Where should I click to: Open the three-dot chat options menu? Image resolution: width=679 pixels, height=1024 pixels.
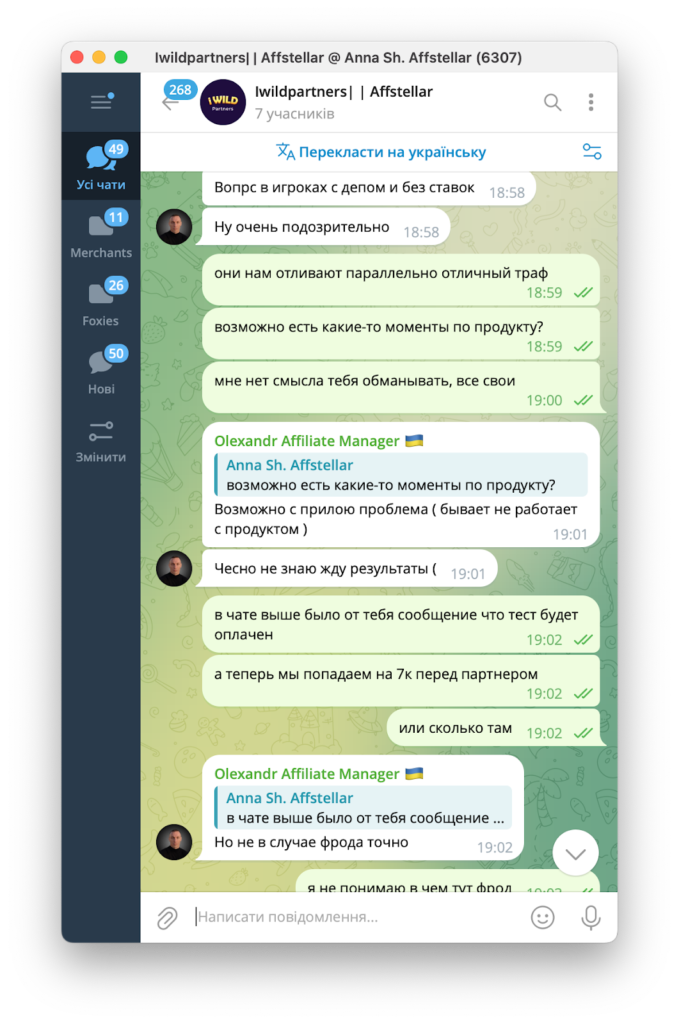click(x=591, y=102)
